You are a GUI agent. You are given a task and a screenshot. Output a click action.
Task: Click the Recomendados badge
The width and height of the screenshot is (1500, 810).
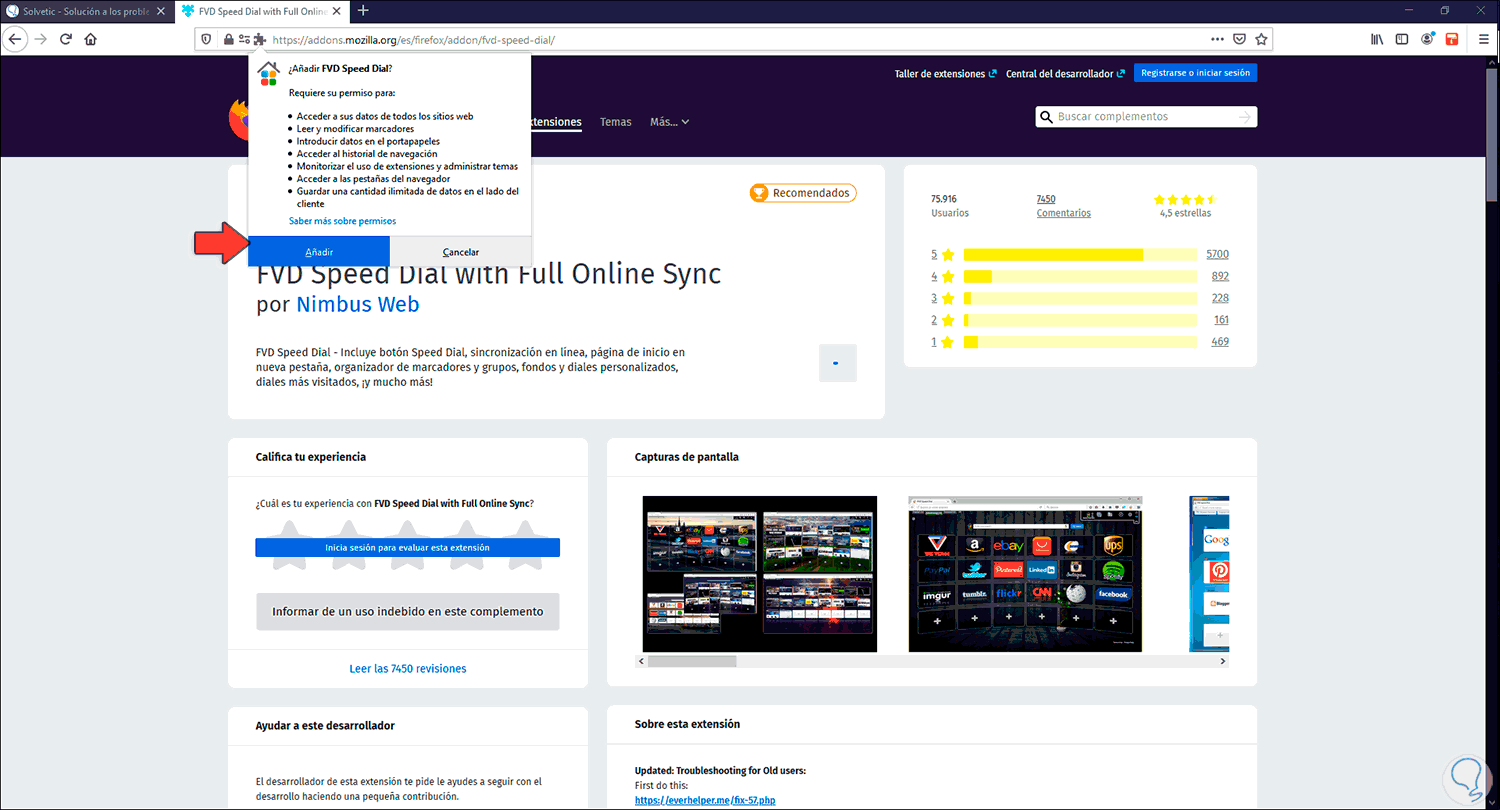803,193
